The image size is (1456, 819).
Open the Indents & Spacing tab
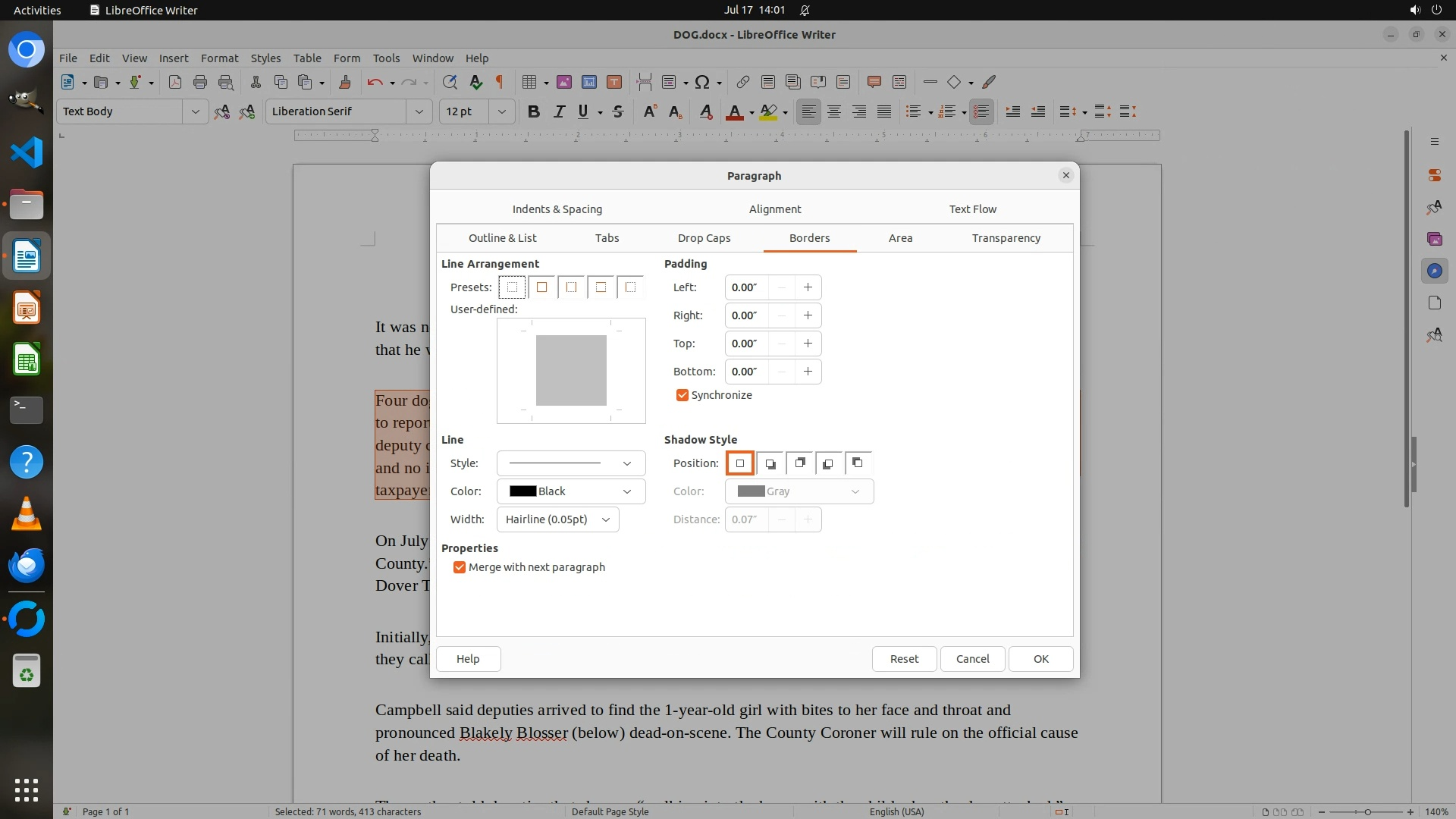pos(557,209)
